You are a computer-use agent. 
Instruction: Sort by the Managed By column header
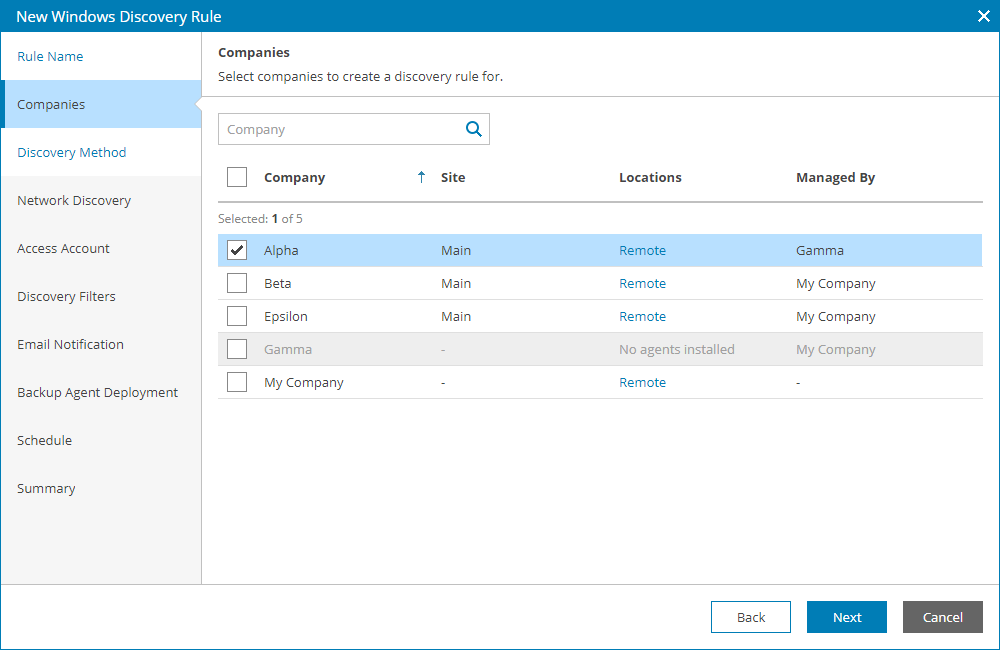click(x=835, y=177)
